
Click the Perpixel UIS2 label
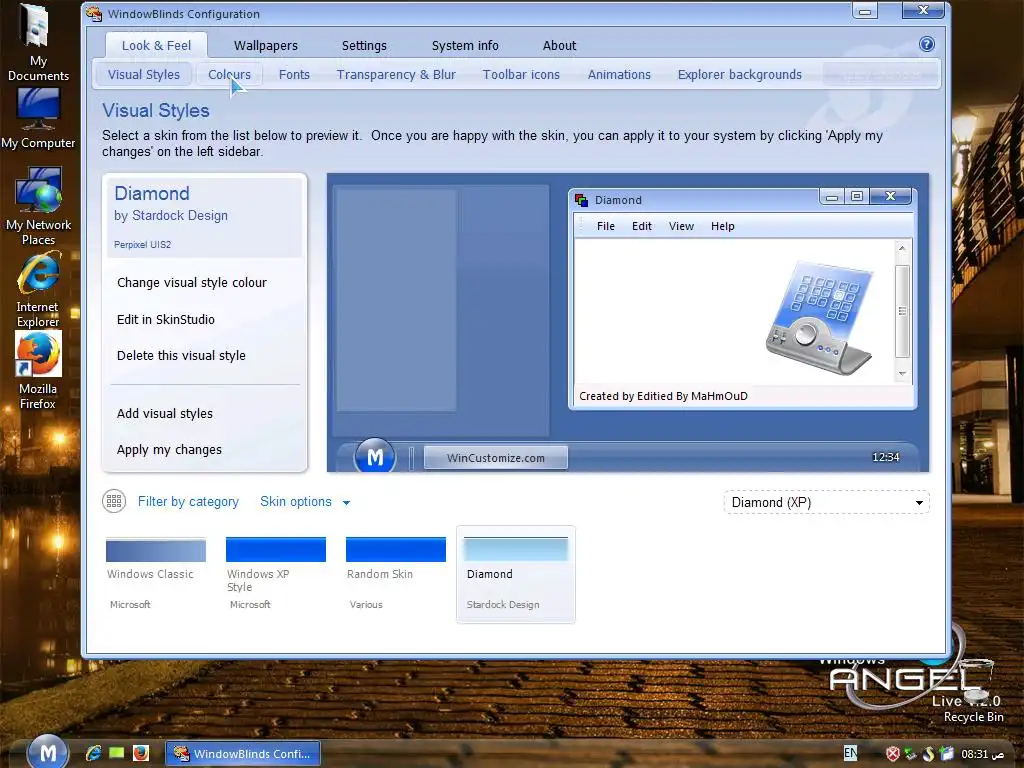142,245
